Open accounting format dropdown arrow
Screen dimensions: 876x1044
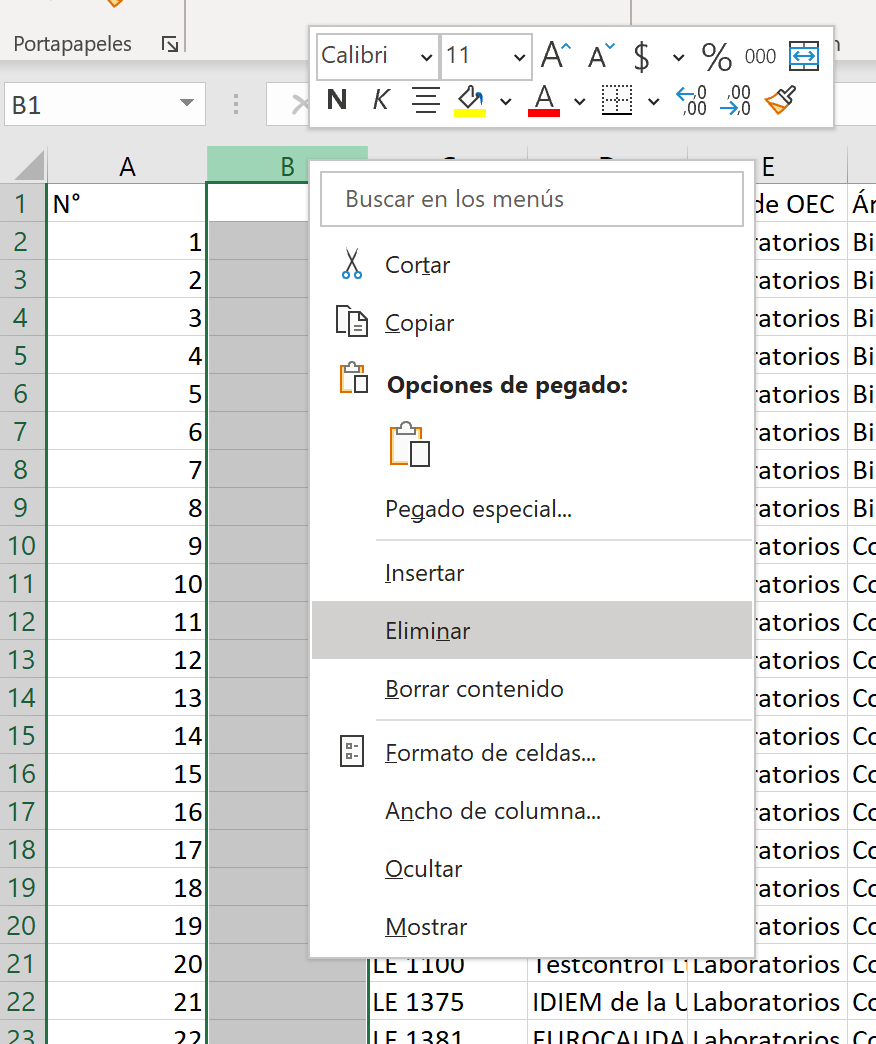(678, 58)
